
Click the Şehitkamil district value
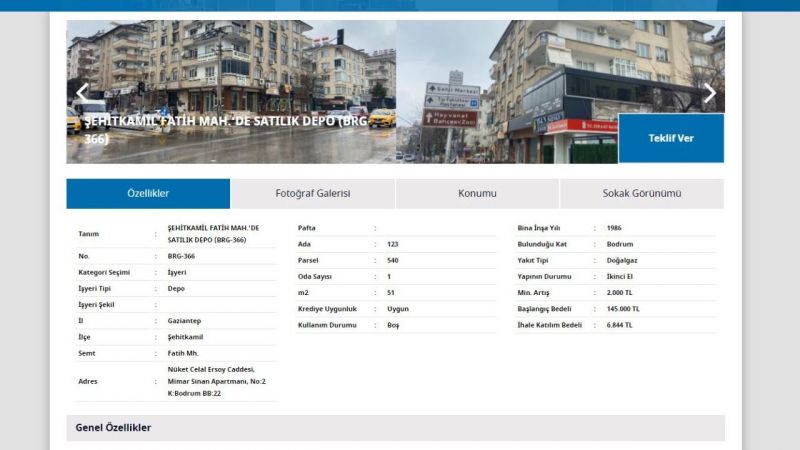coord(185,337)
